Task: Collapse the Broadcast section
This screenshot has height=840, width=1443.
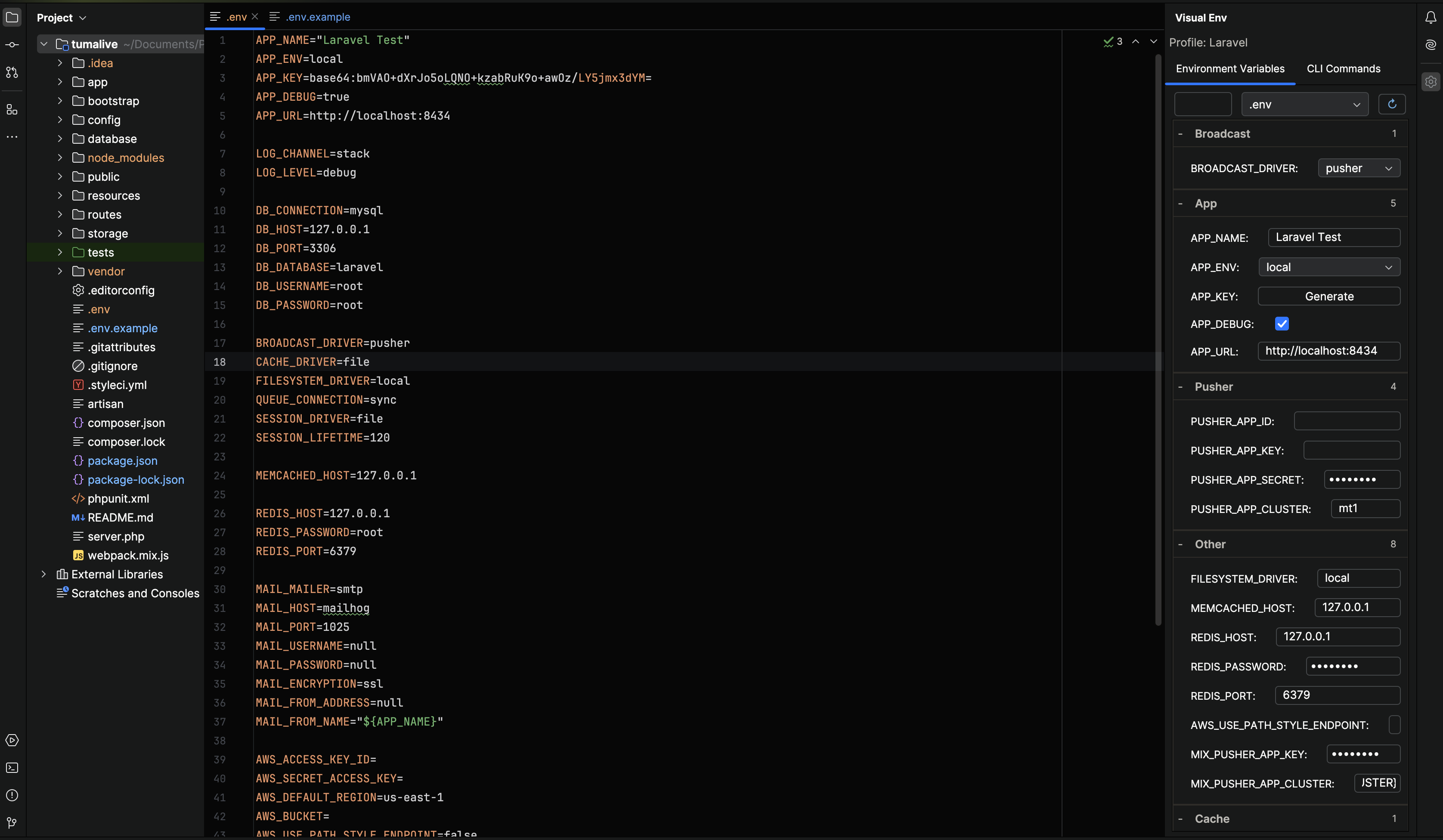Action: pyautogui.click(x=1180, y=133)
